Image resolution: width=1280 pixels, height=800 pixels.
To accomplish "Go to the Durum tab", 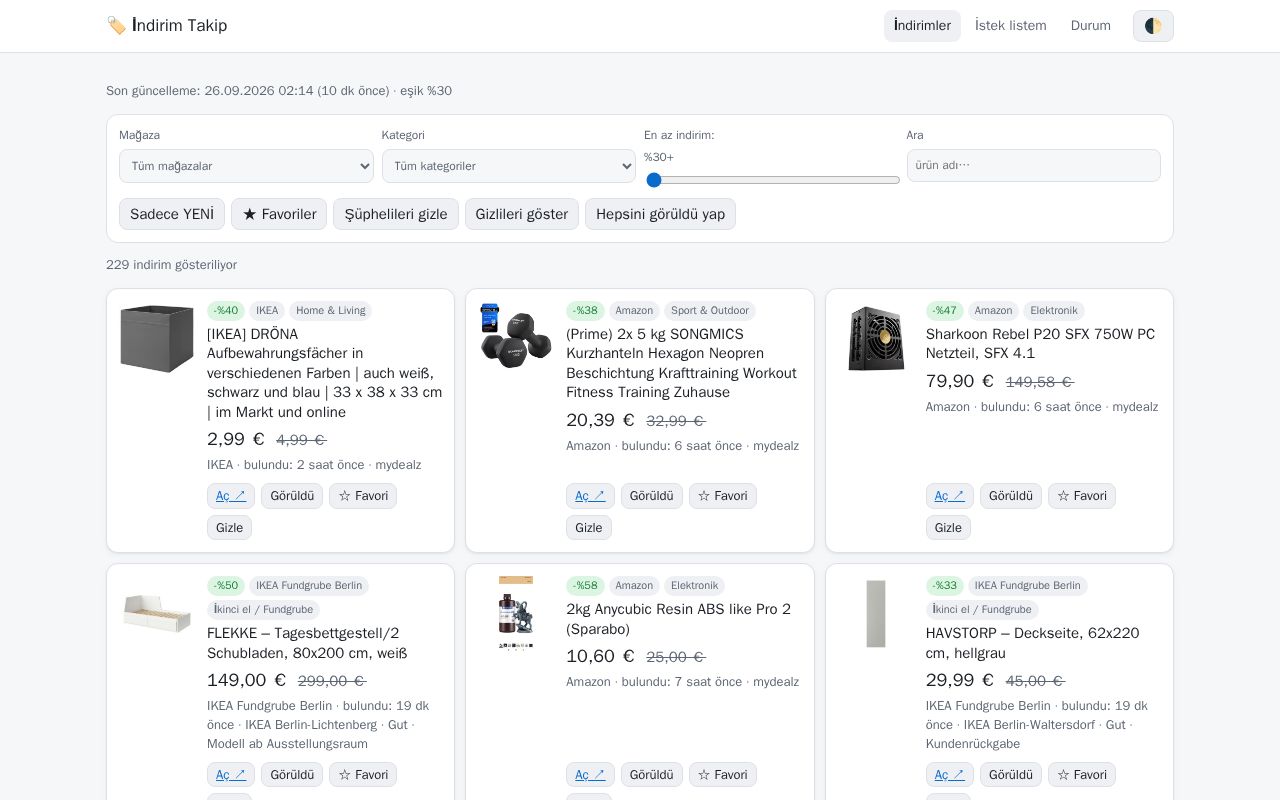I will point(1090,26).
